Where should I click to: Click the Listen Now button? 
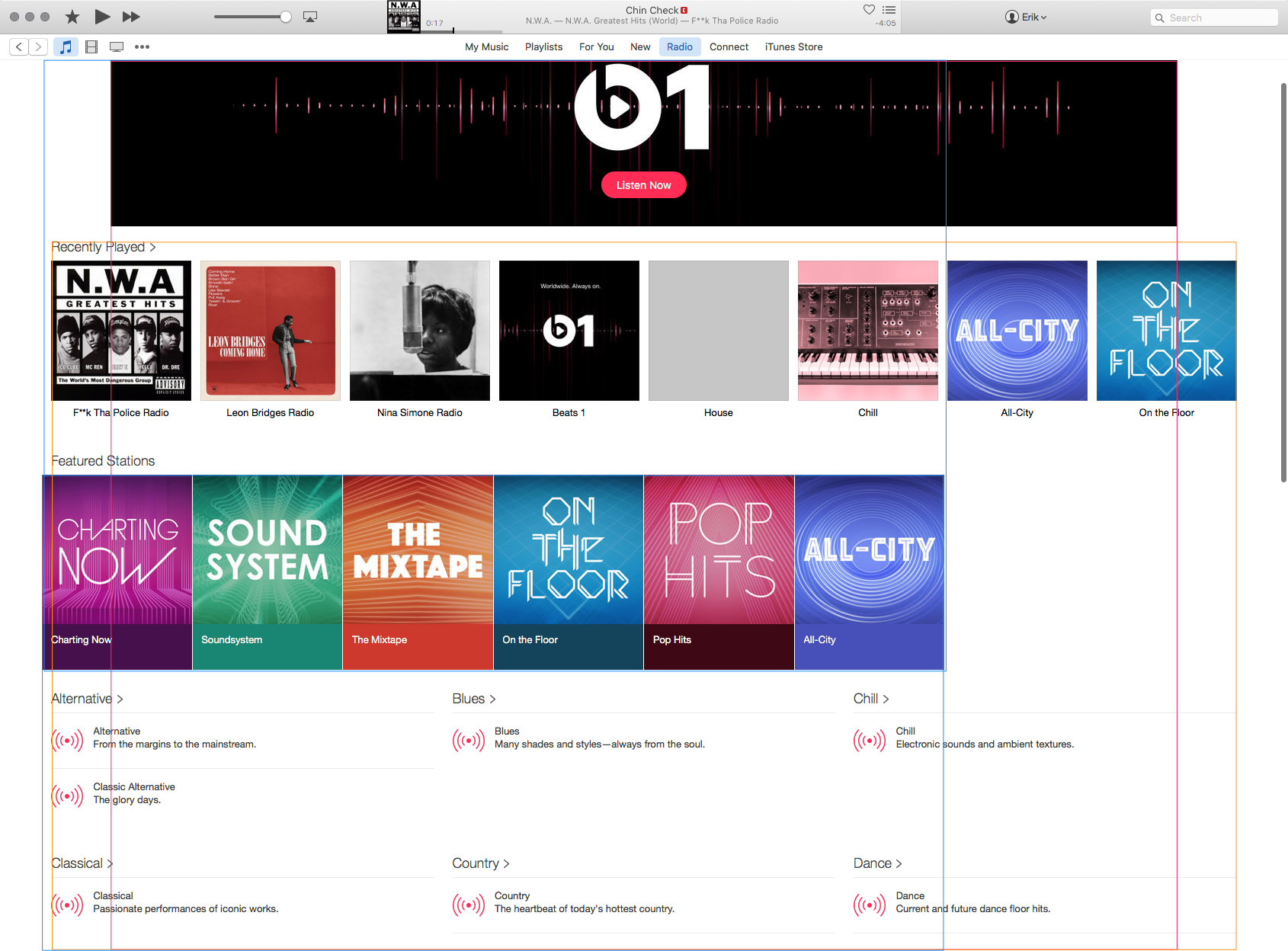point(644,185)
